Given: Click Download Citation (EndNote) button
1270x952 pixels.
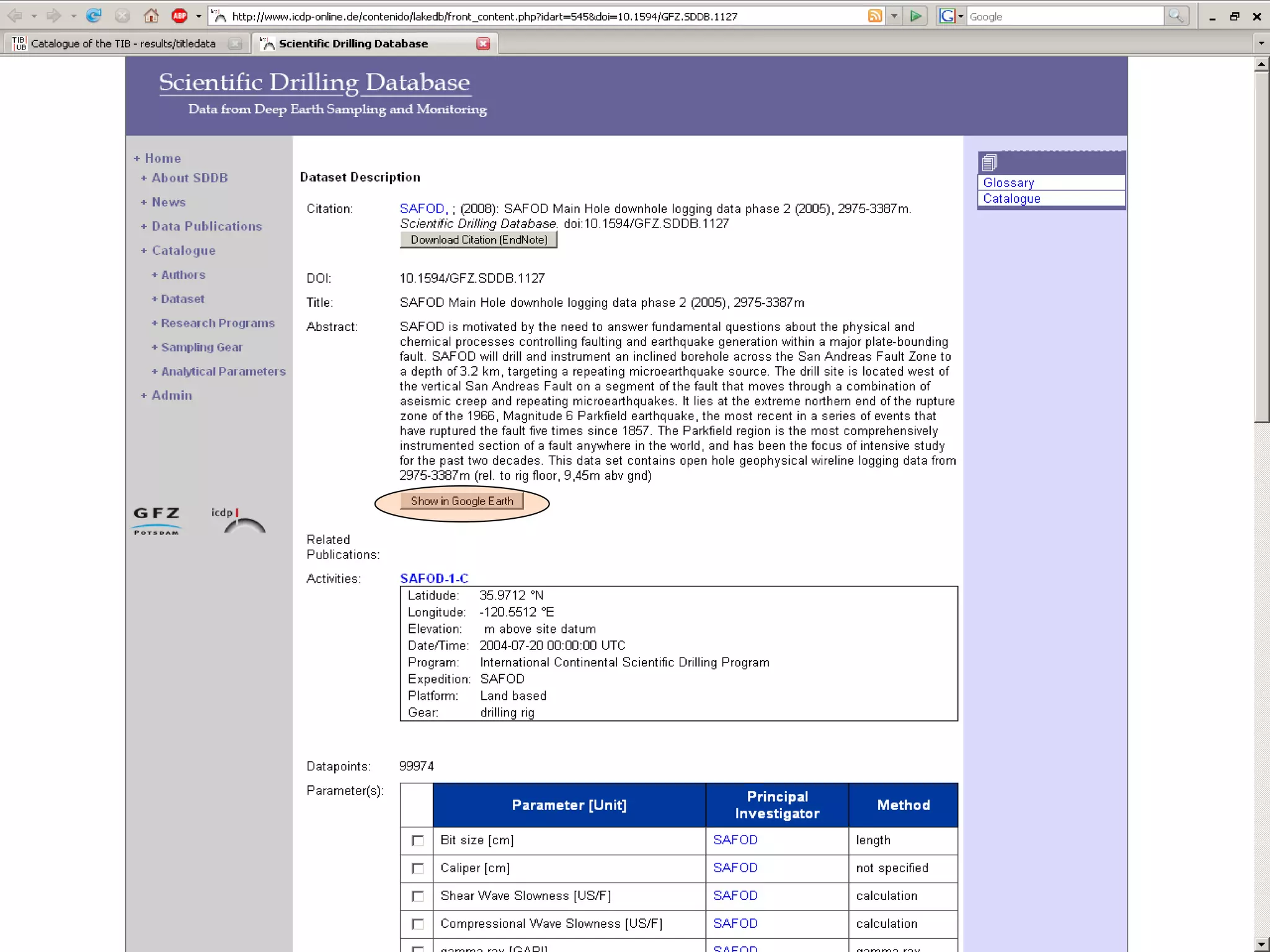Looking at the screenshot, I should click(x=478, y=240).
